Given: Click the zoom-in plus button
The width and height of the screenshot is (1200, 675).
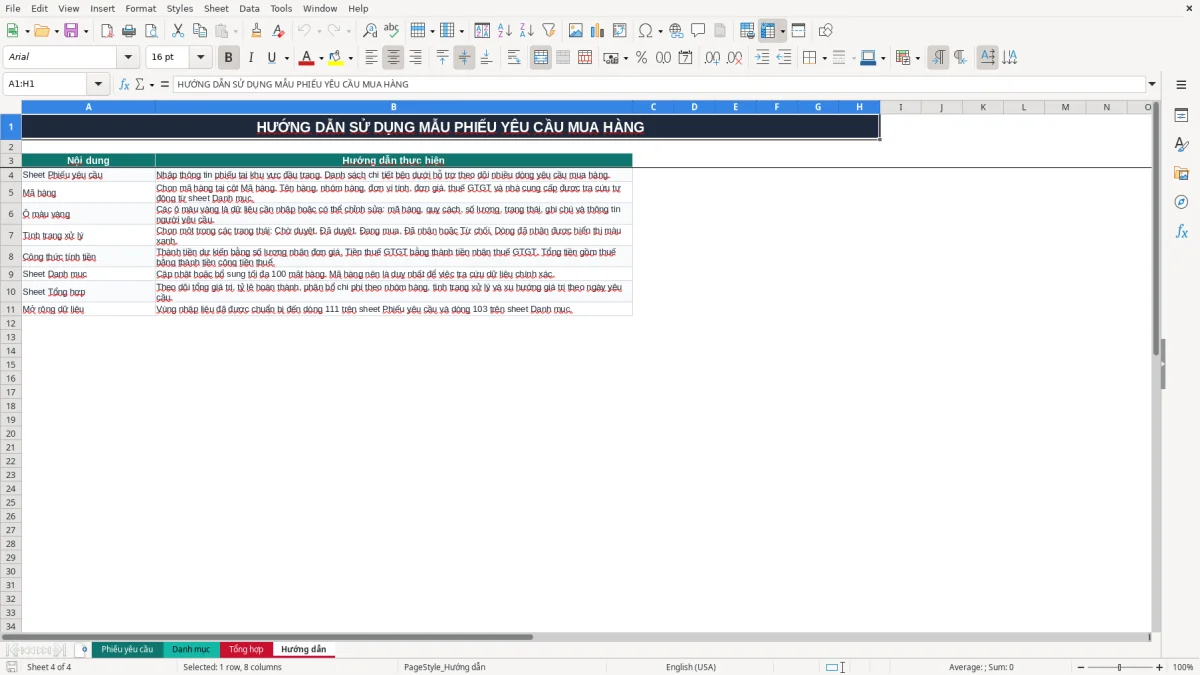Looking at the screenshot, I should pyautogui.click(x=1160, y=667).
